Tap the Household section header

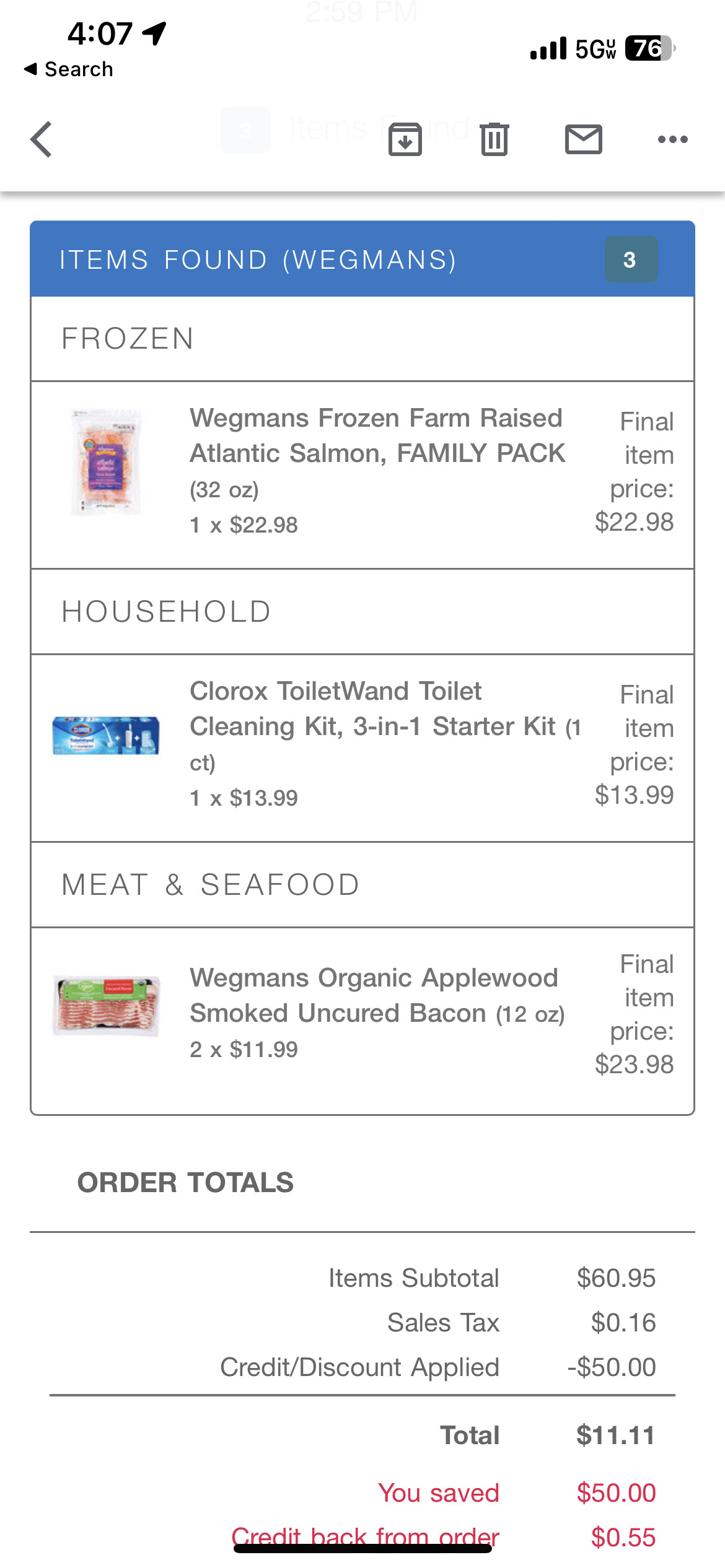pos(166,612)
